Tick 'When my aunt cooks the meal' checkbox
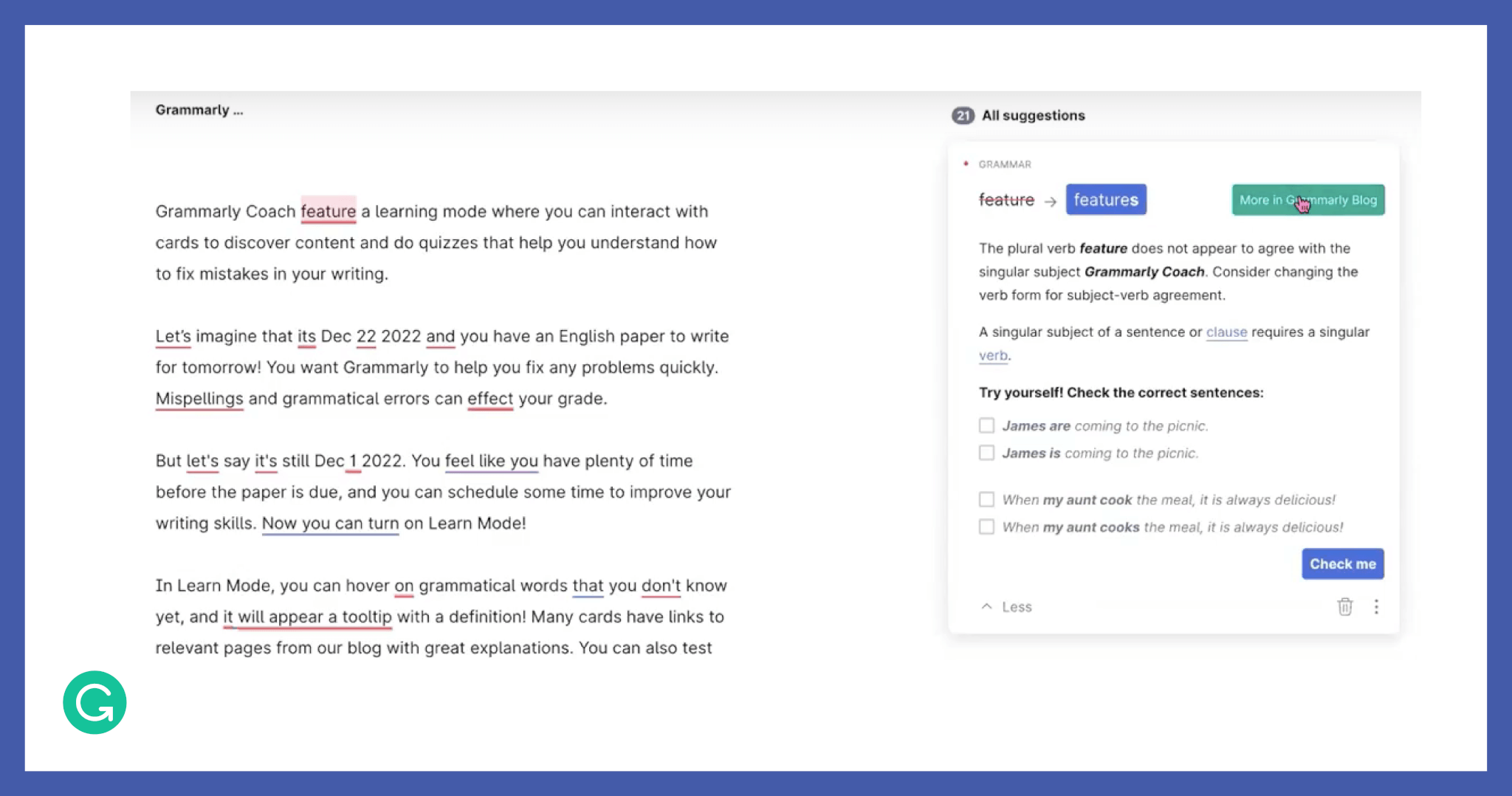Viewport: 1512px width, 796px height. (986, 526)
